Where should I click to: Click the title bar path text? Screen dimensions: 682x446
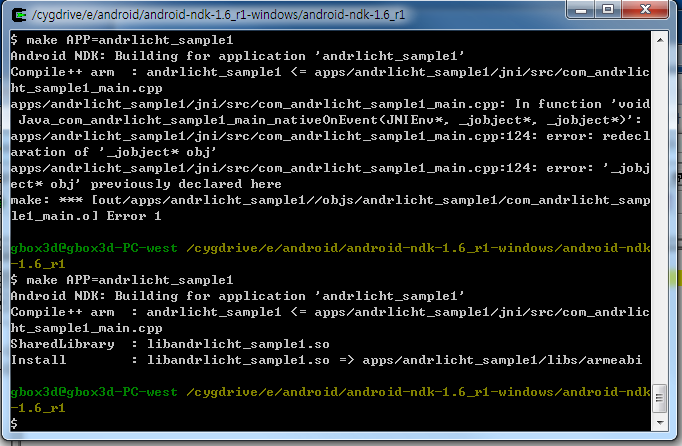(x=218, y=15)
